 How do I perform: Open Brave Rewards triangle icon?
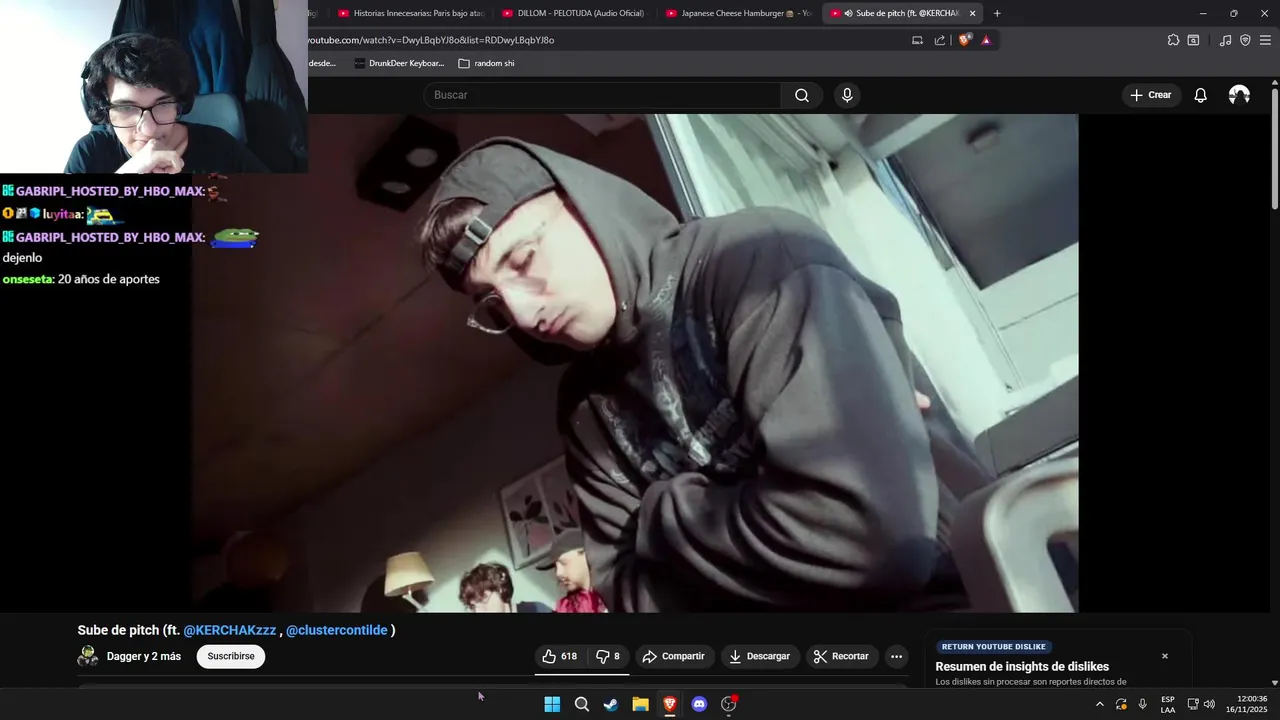[986, 40]
